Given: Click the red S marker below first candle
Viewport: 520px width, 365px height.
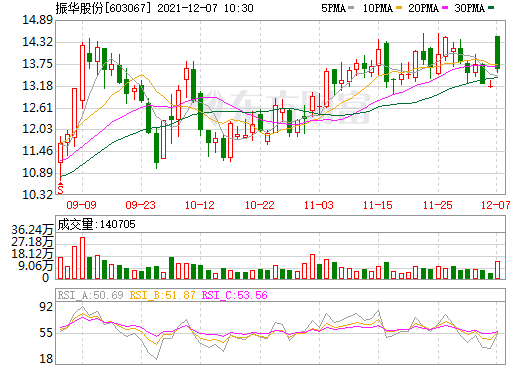Looking at the screenshot, I should click(x=60, y=188).
